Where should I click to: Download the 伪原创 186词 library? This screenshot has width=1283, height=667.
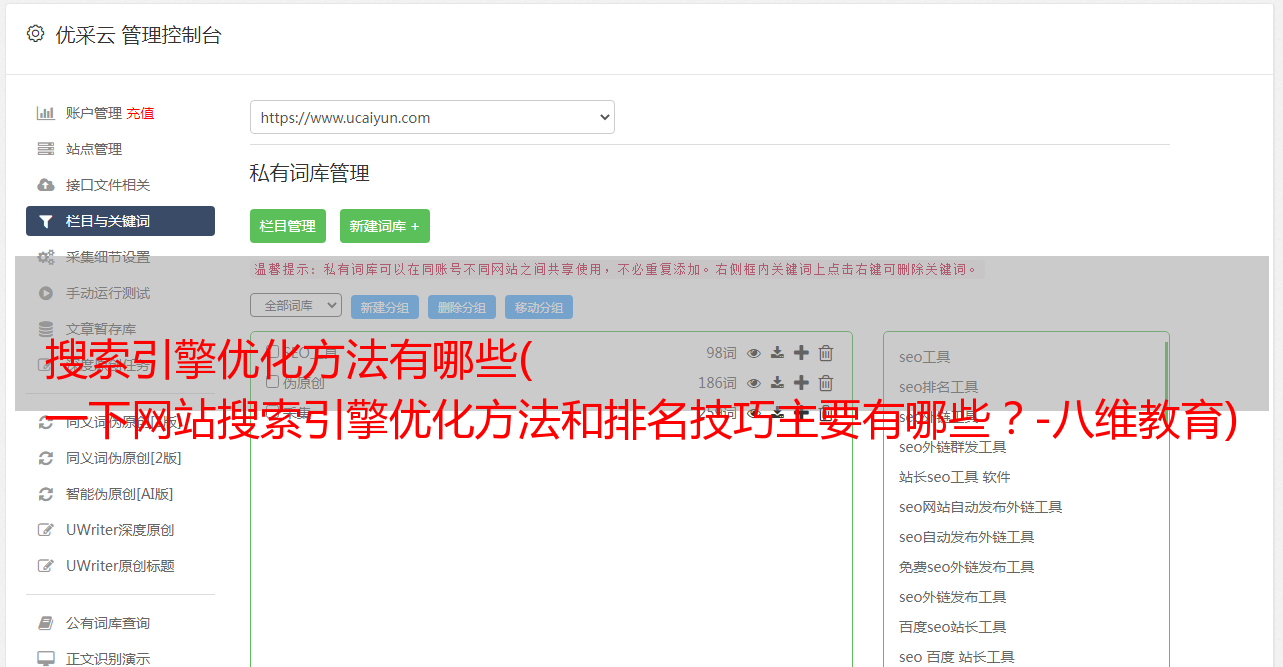pos(777,383)
